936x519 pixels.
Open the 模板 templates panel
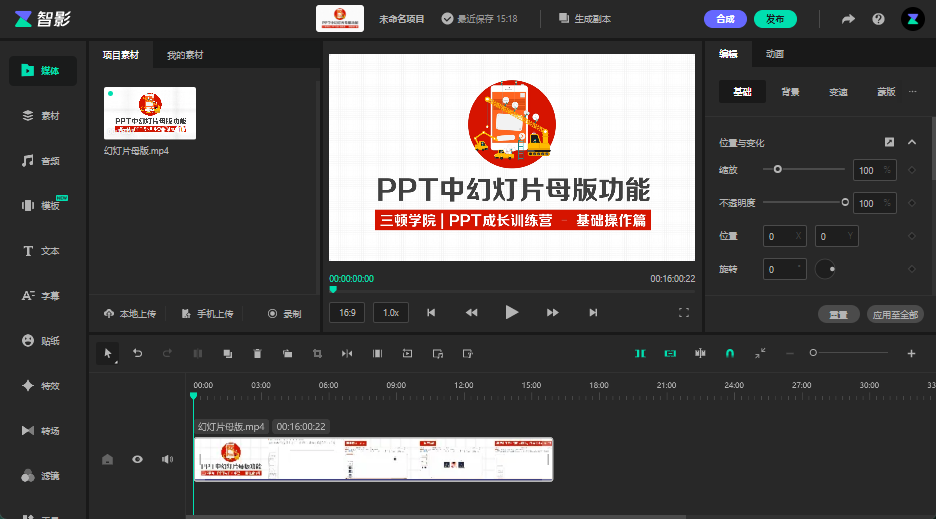[x=41, y=205]
